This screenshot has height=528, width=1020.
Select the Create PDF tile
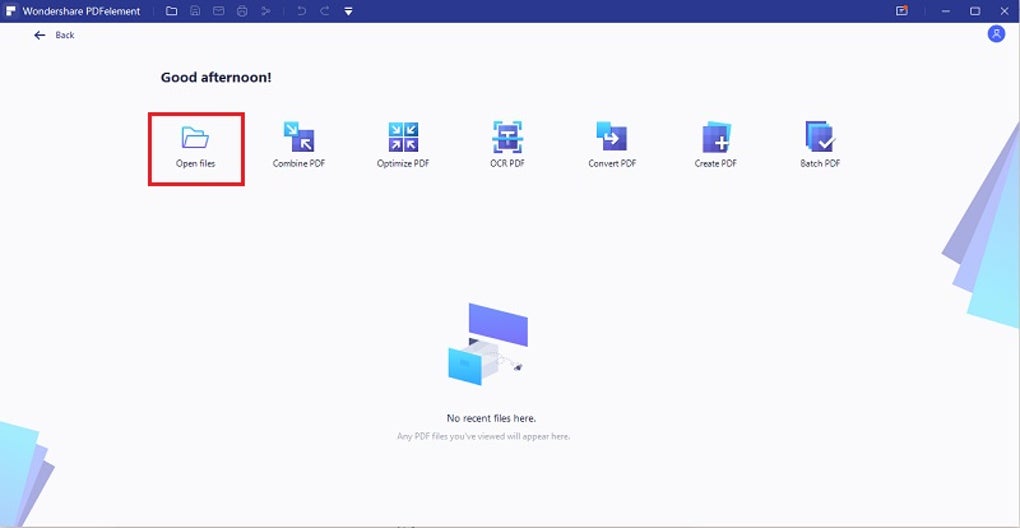(716, 145)
